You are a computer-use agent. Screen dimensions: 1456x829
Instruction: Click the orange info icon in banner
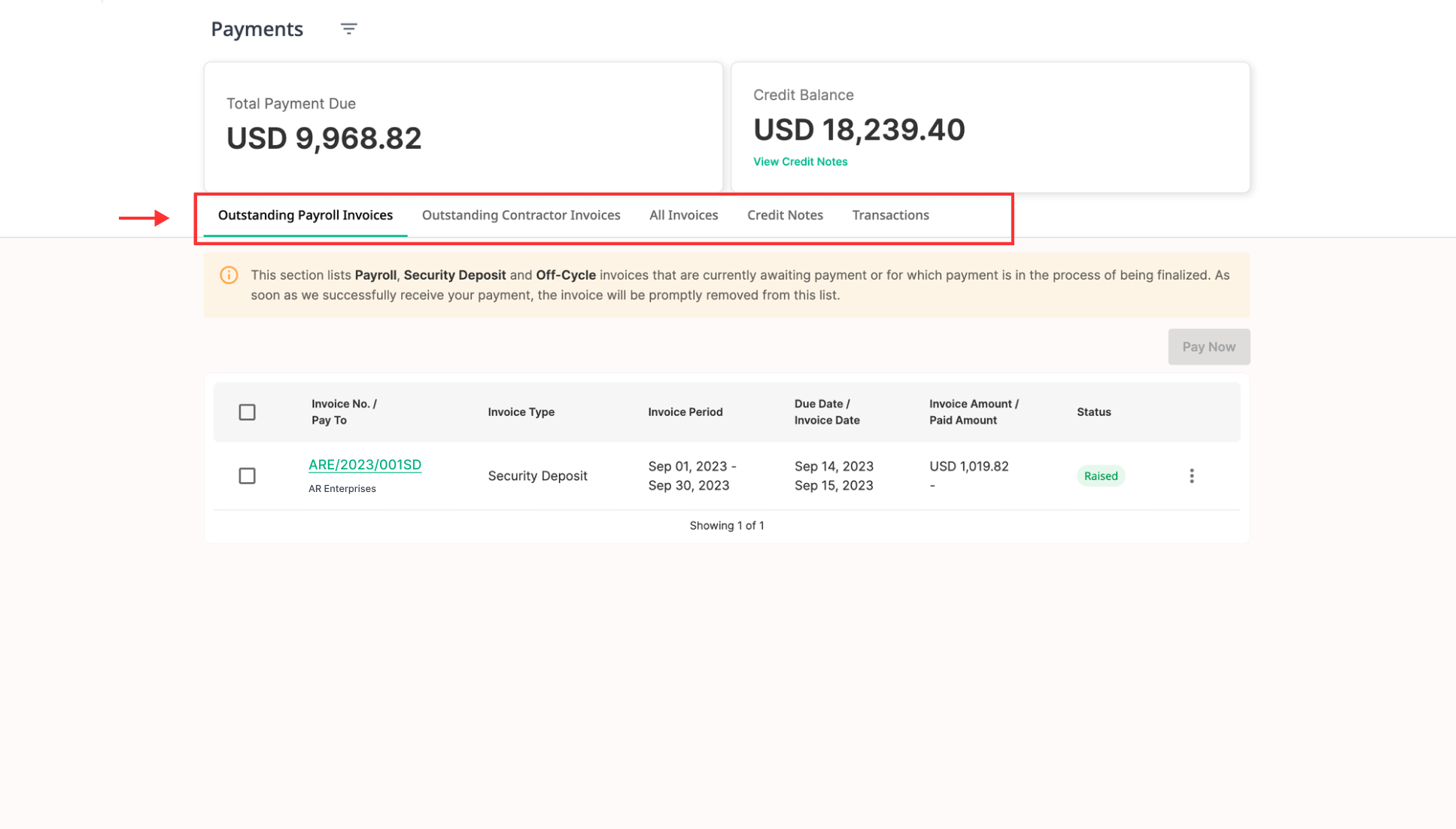[x=229, y=275]
